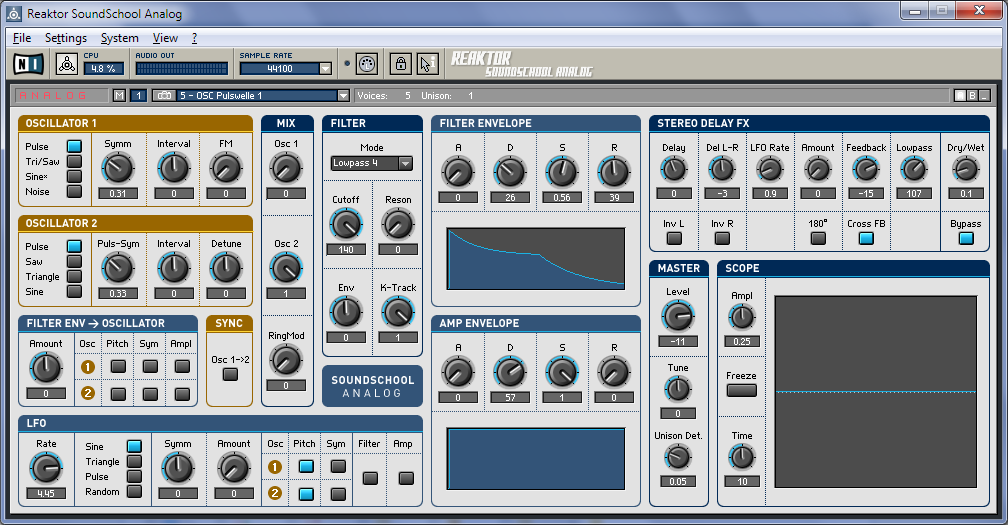
Task: Click the Scope waveform display
Action: point(876,392)
